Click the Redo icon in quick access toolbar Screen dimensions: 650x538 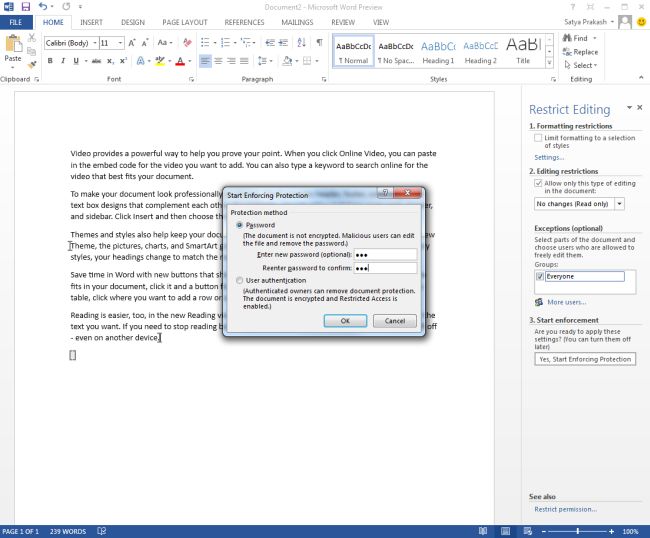click(x=66, y=7)
